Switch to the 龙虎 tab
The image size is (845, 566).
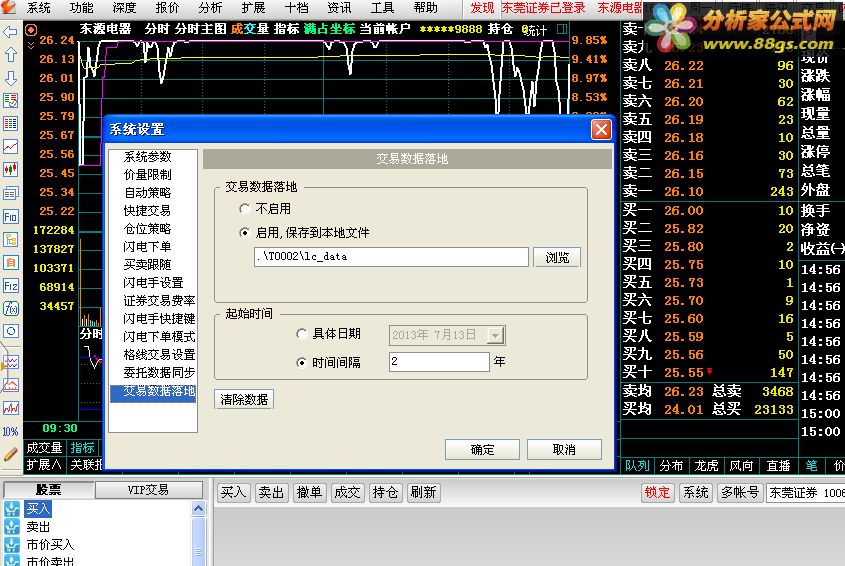coord(707,465)
